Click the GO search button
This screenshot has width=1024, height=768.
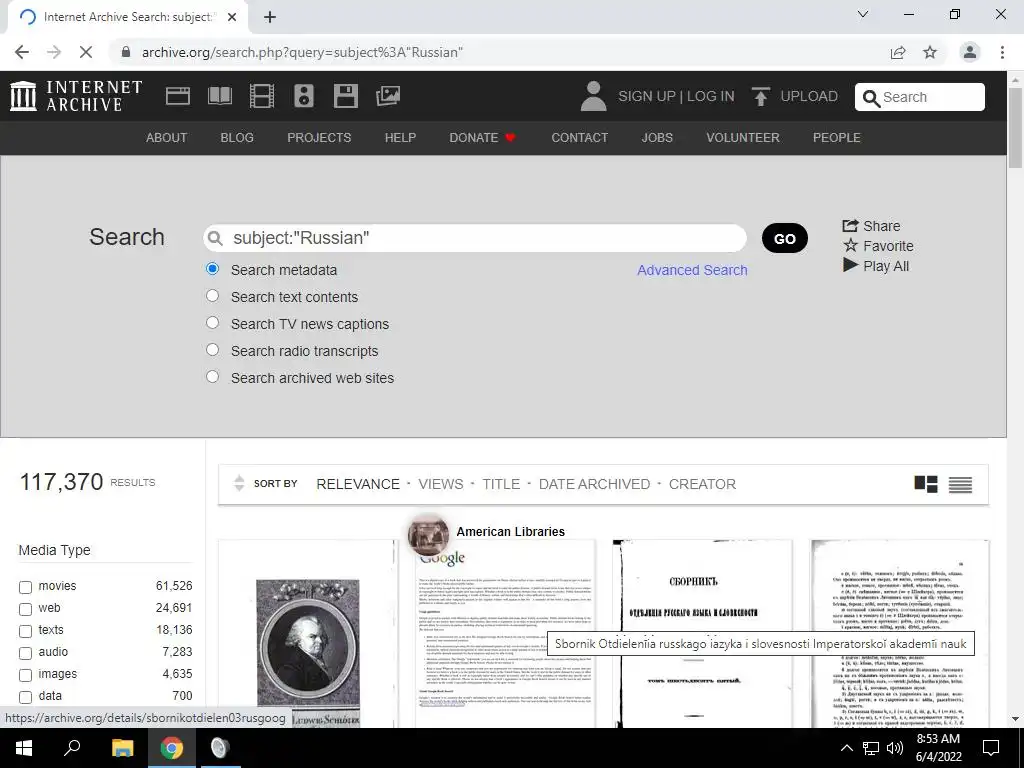click(784, 238)
